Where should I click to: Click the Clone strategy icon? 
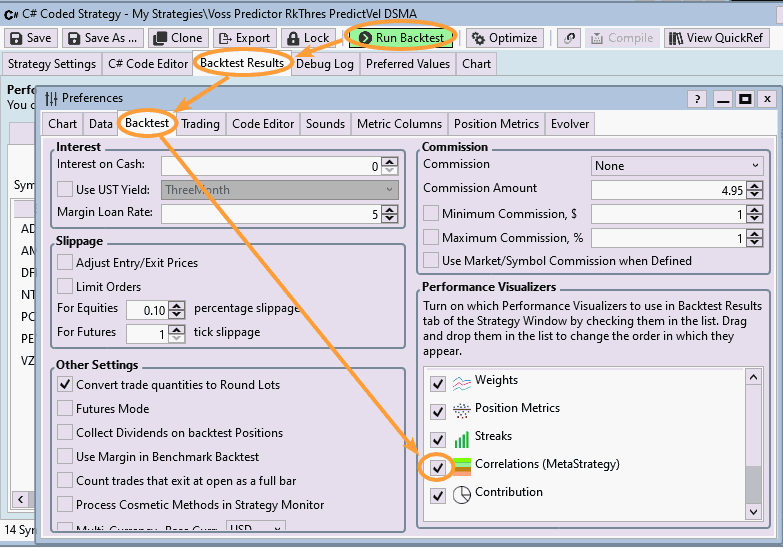click(x=176, y=38)
